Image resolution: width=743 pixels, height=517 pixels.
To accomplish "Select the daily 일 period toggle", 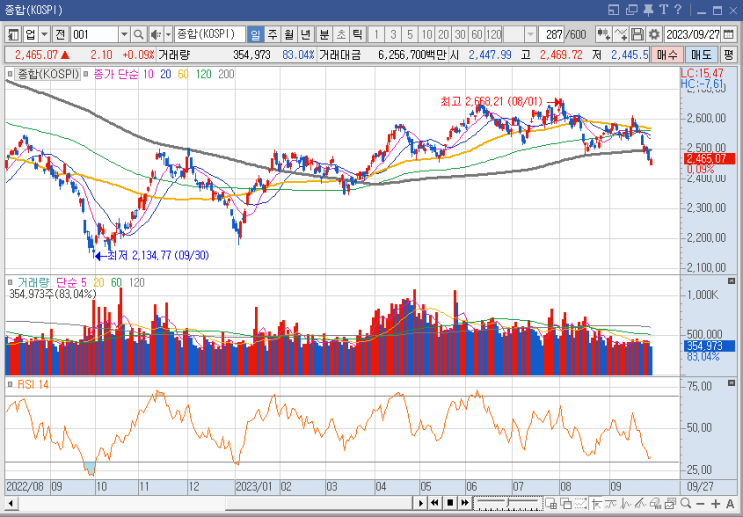I will coord(256,34).
